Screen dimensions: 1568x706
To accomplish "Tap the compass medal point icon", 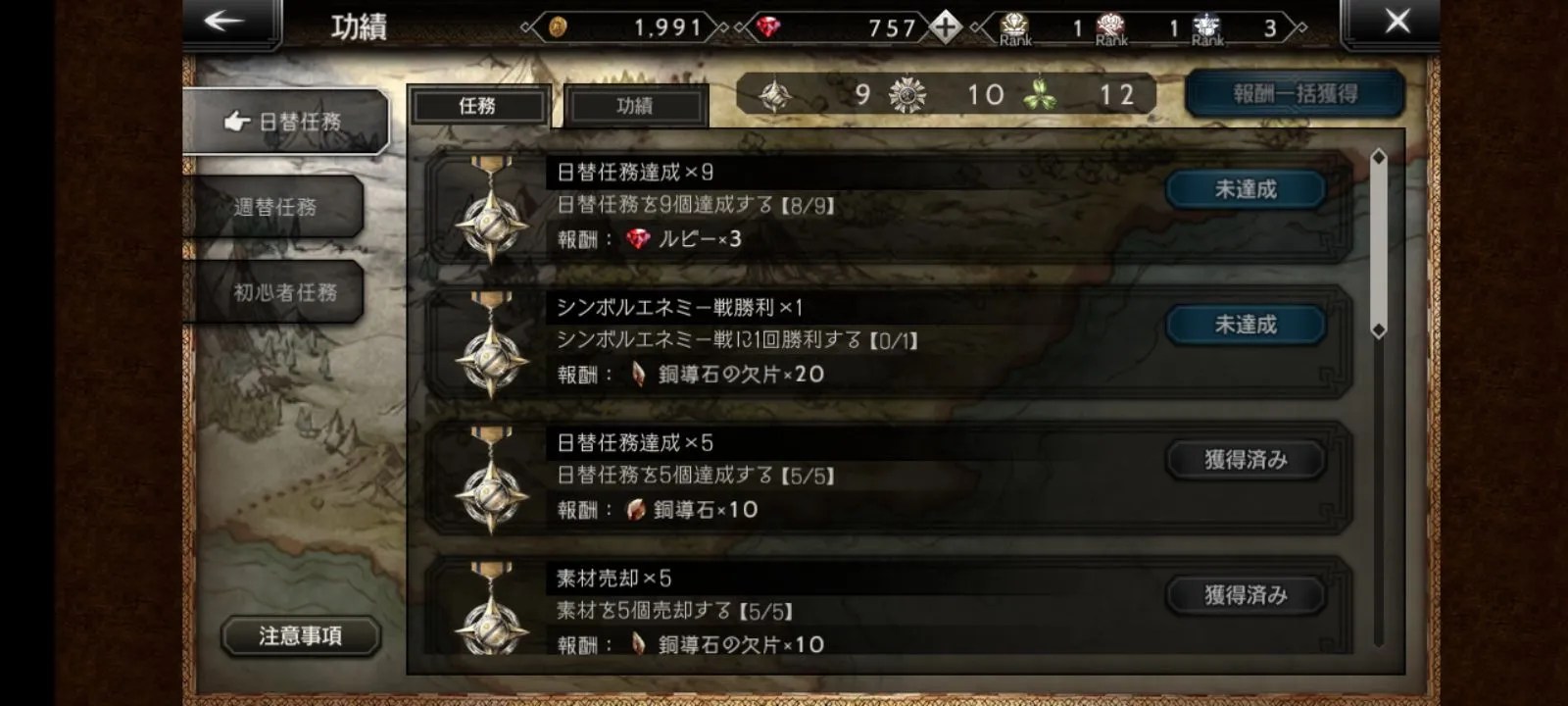I will (775, 95).
